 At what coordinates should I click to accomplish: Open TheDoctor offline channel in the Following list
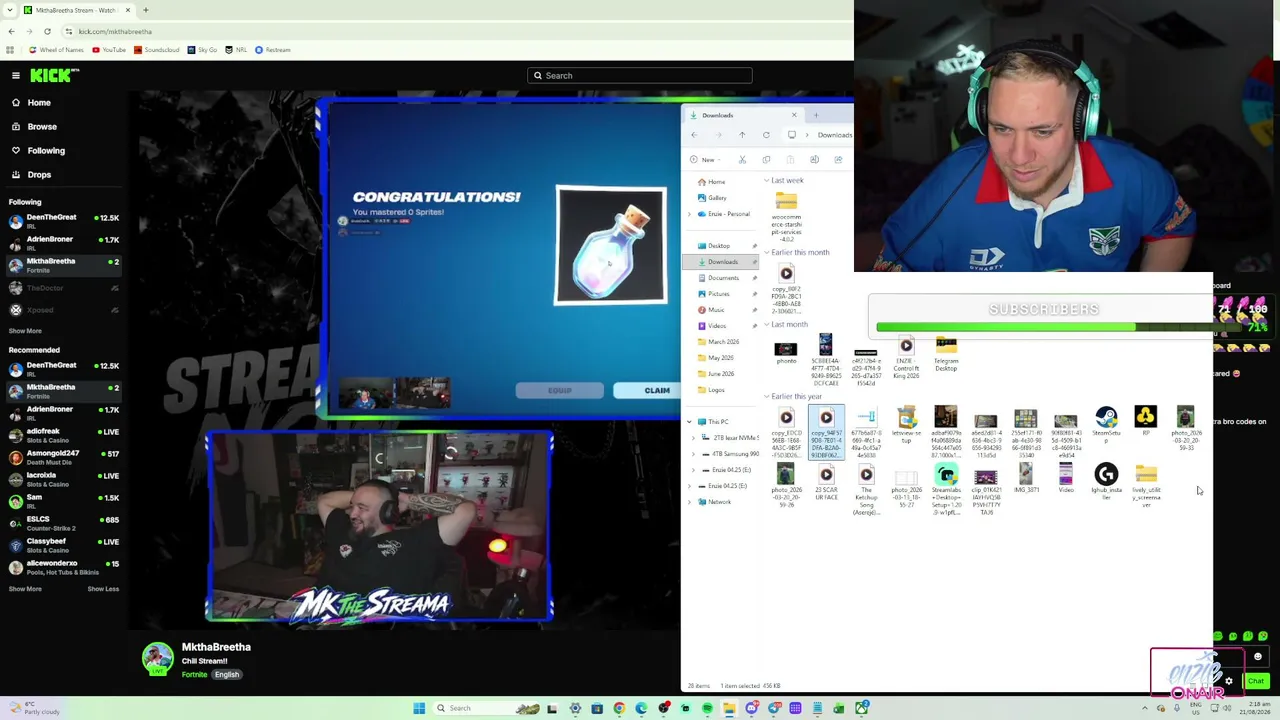click(x=62, y=288)
